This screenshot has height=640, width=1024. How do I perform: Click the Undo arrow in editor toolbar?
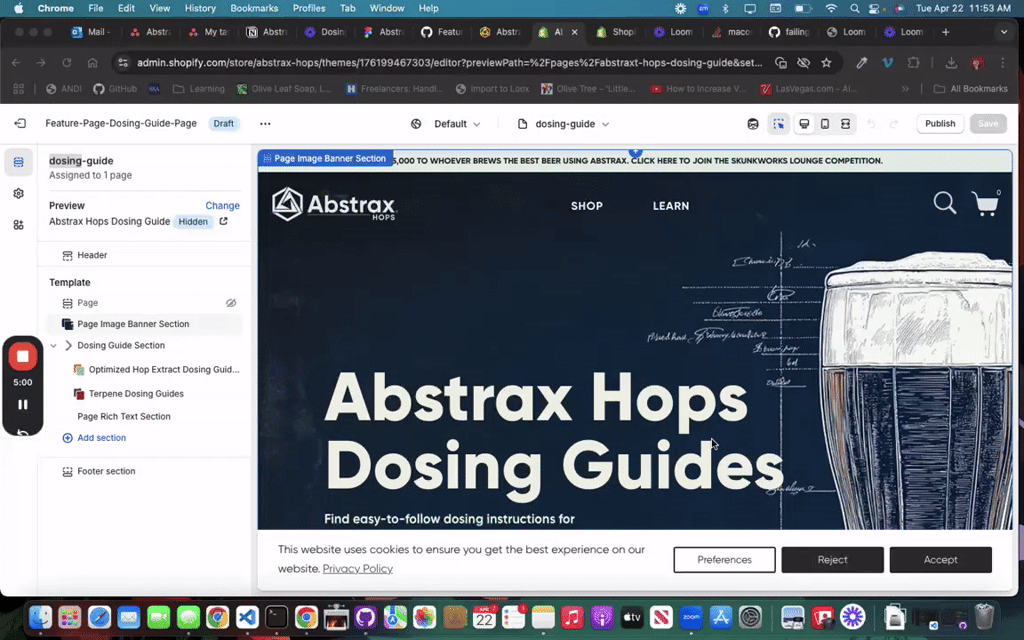coord(871,124)
